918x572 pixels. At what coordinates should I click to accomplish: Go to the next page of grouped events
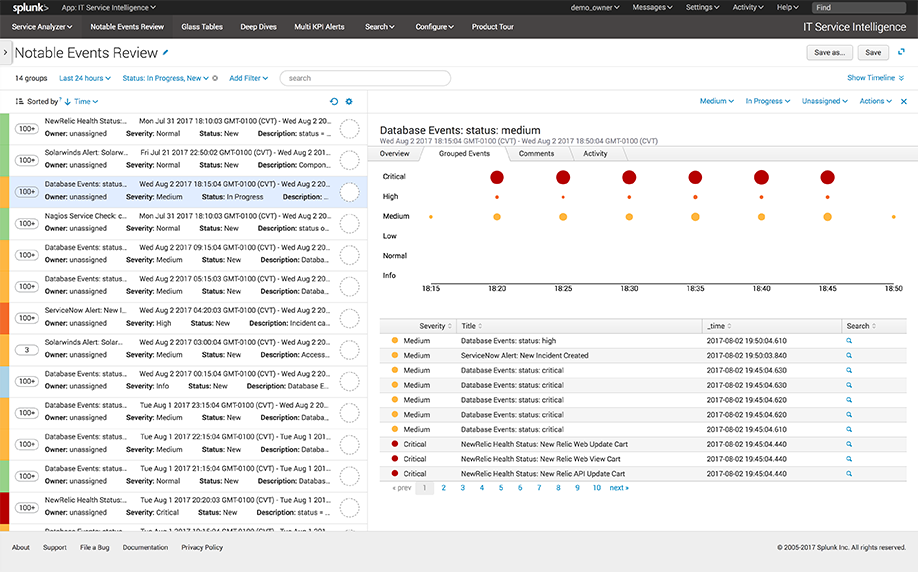click(619, 488)
